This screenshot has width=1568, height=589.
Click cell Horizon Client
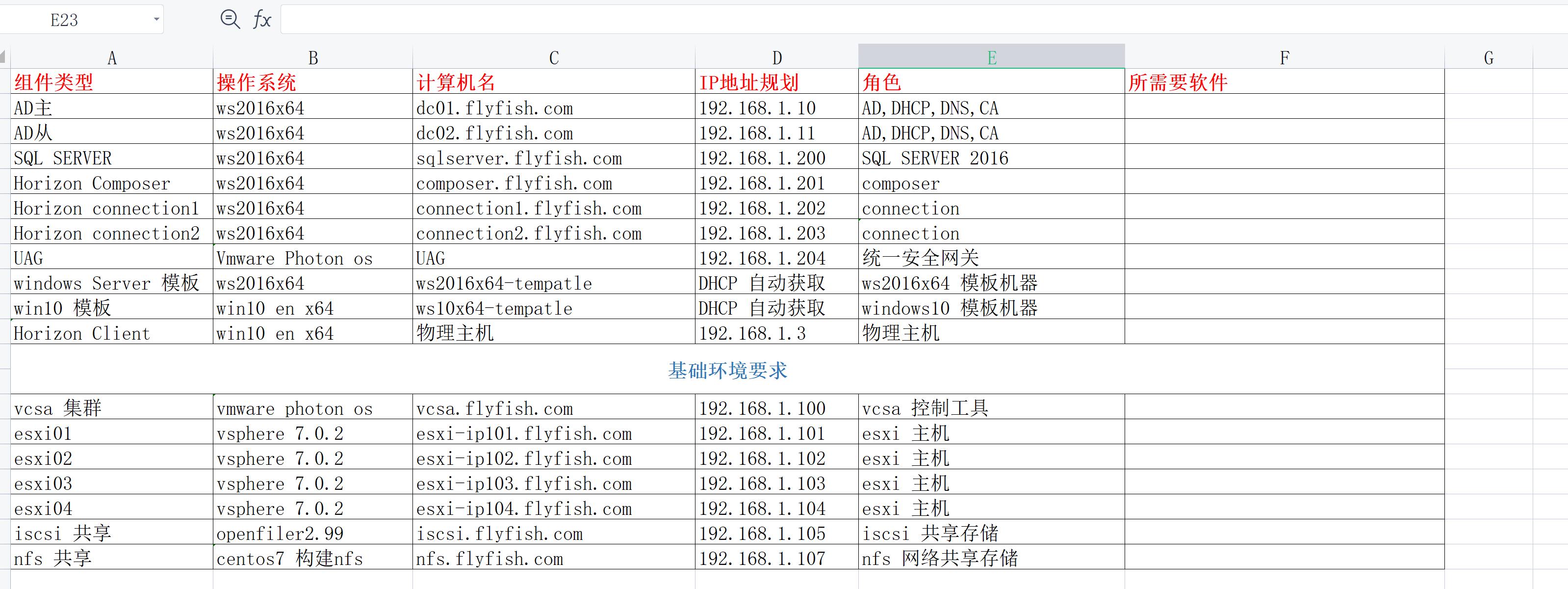click(112, 331)
